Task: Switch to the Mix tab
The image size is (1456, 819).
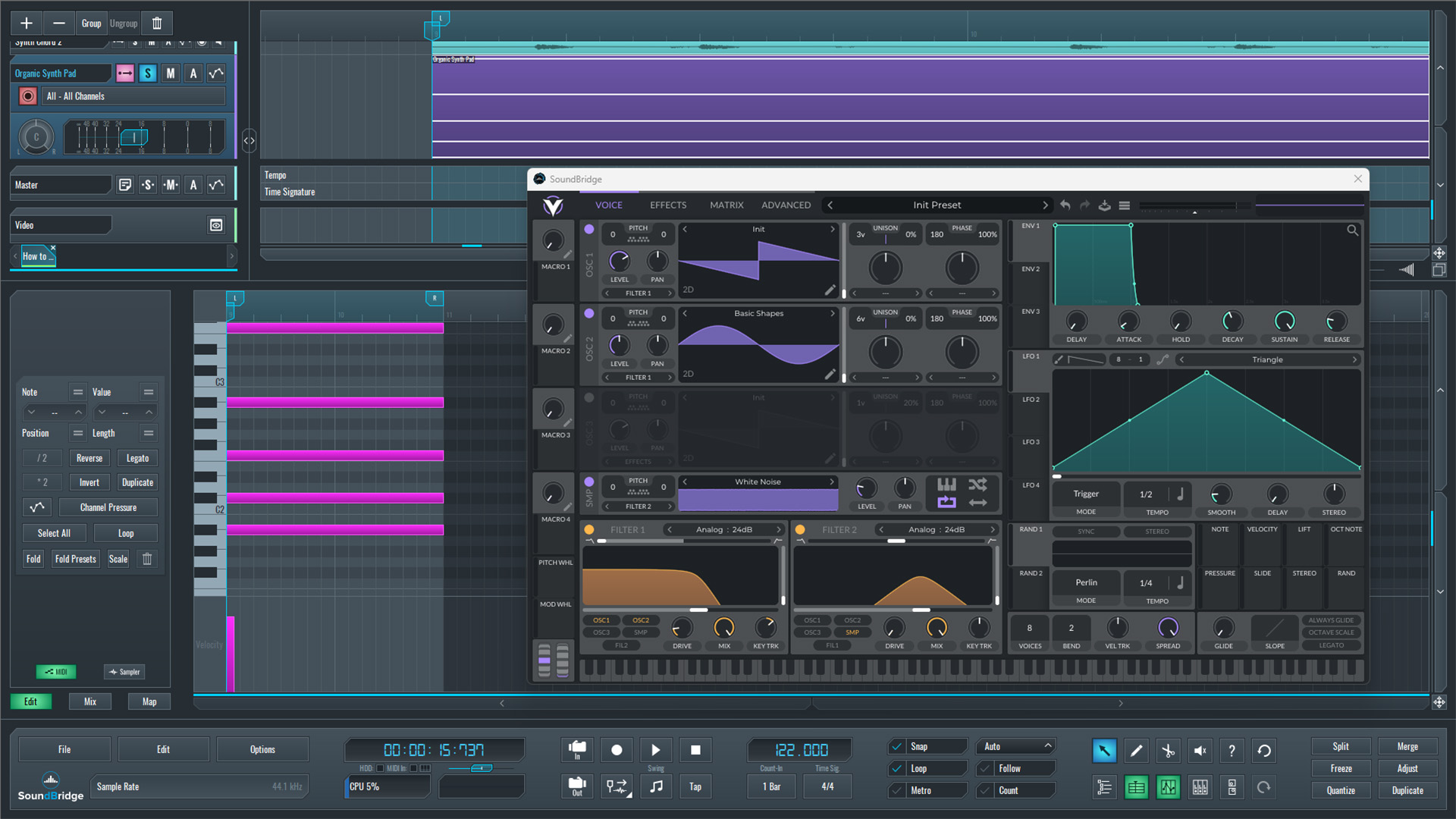Action: coord(90,701)
